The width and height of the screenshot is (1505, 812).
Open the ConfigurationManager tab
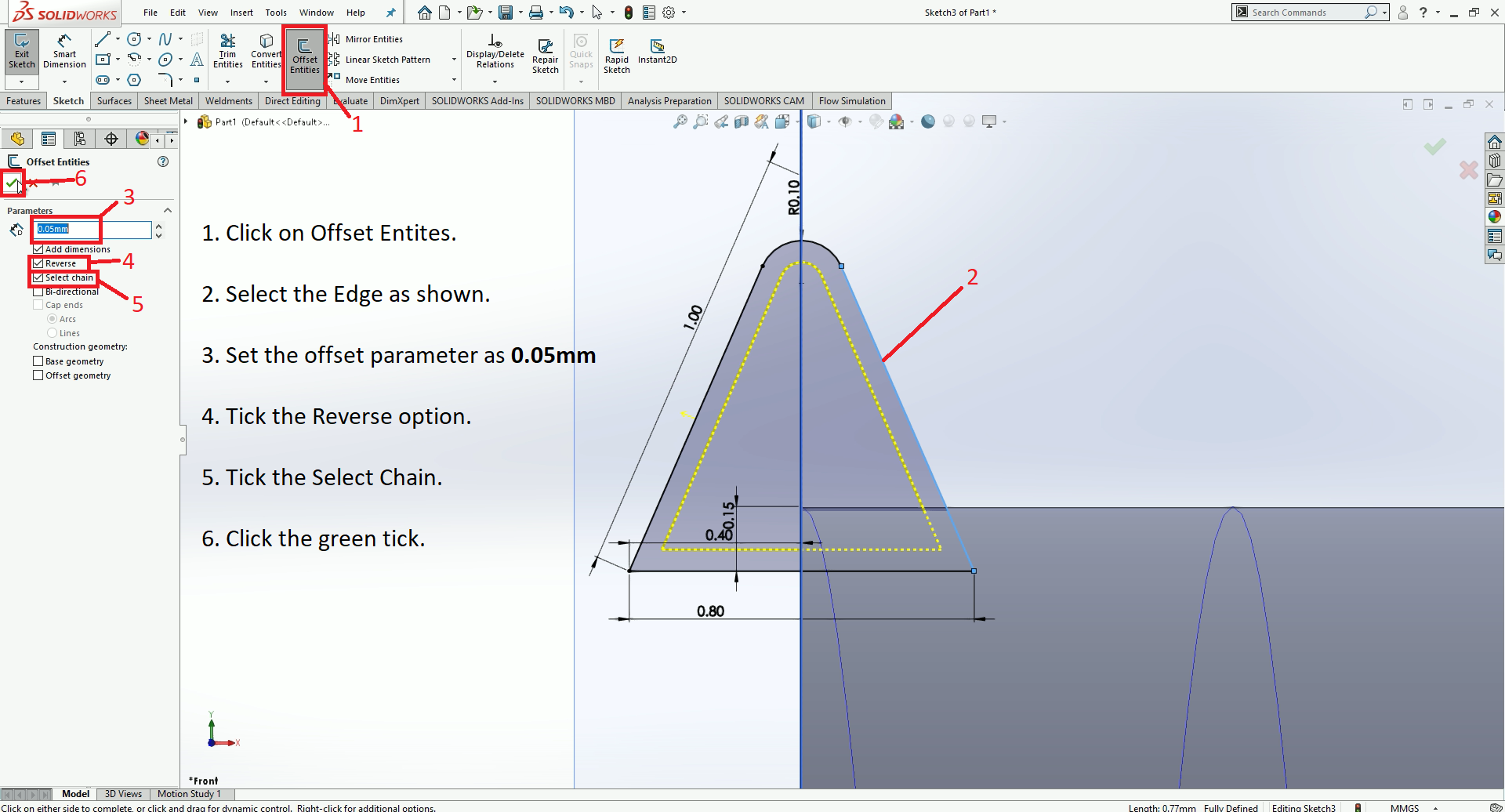80,139
